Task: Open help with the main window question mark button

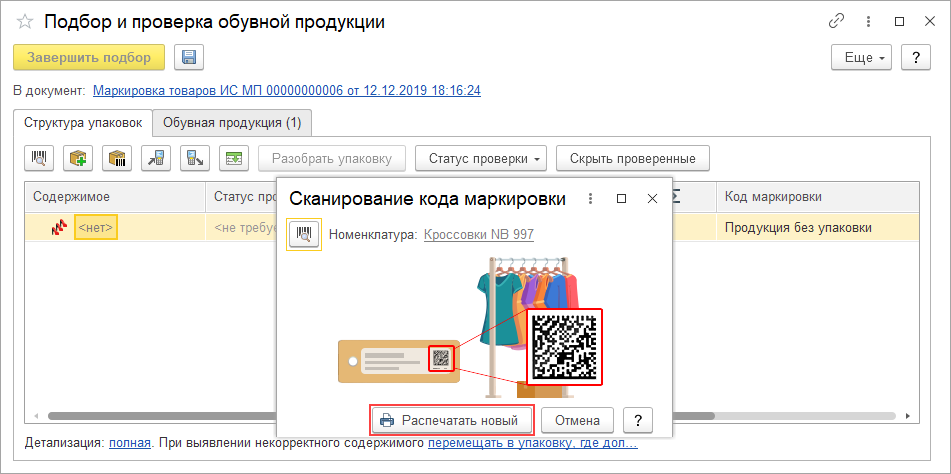Action: tap(916, 58)
